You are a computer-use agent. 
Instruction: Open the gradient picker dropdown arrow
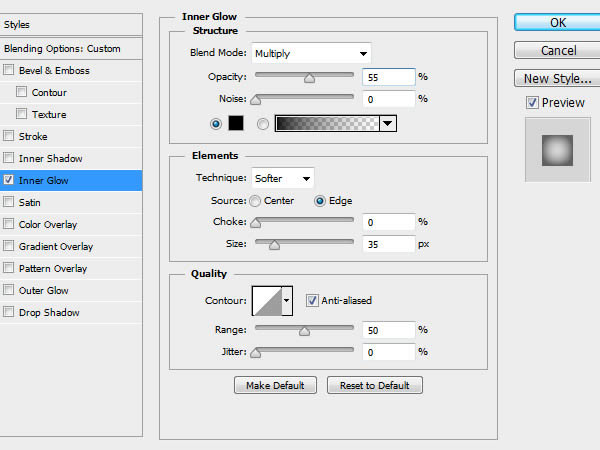click(x=388, y=123)
